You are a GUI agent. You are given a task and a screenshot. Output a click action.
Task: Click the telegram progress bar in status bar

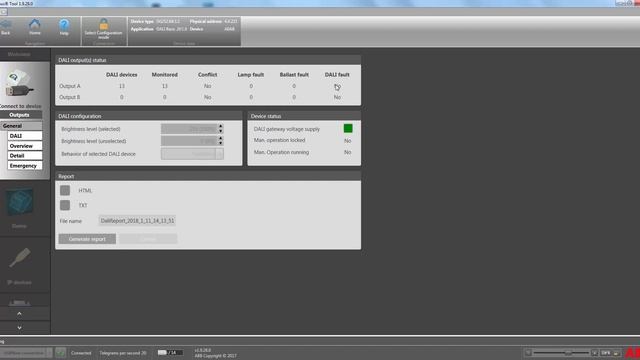[x=170, y=352]
